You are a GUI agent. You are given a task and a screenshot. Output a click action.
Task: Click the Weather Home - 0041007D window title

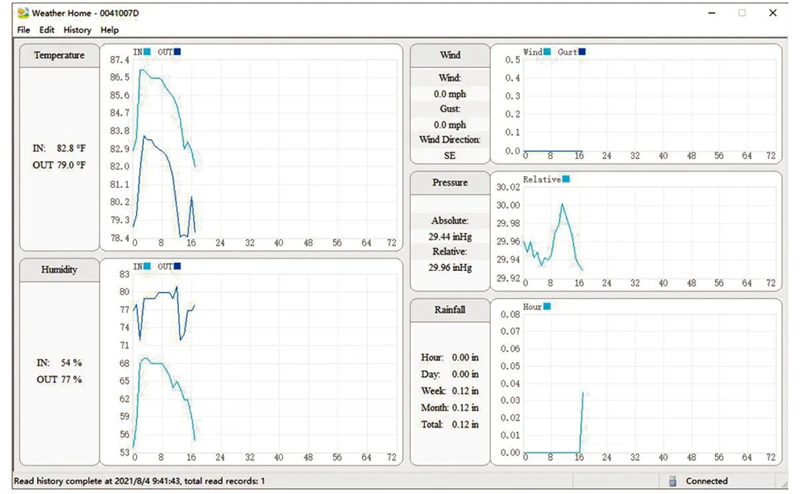(x=85, y=13)
